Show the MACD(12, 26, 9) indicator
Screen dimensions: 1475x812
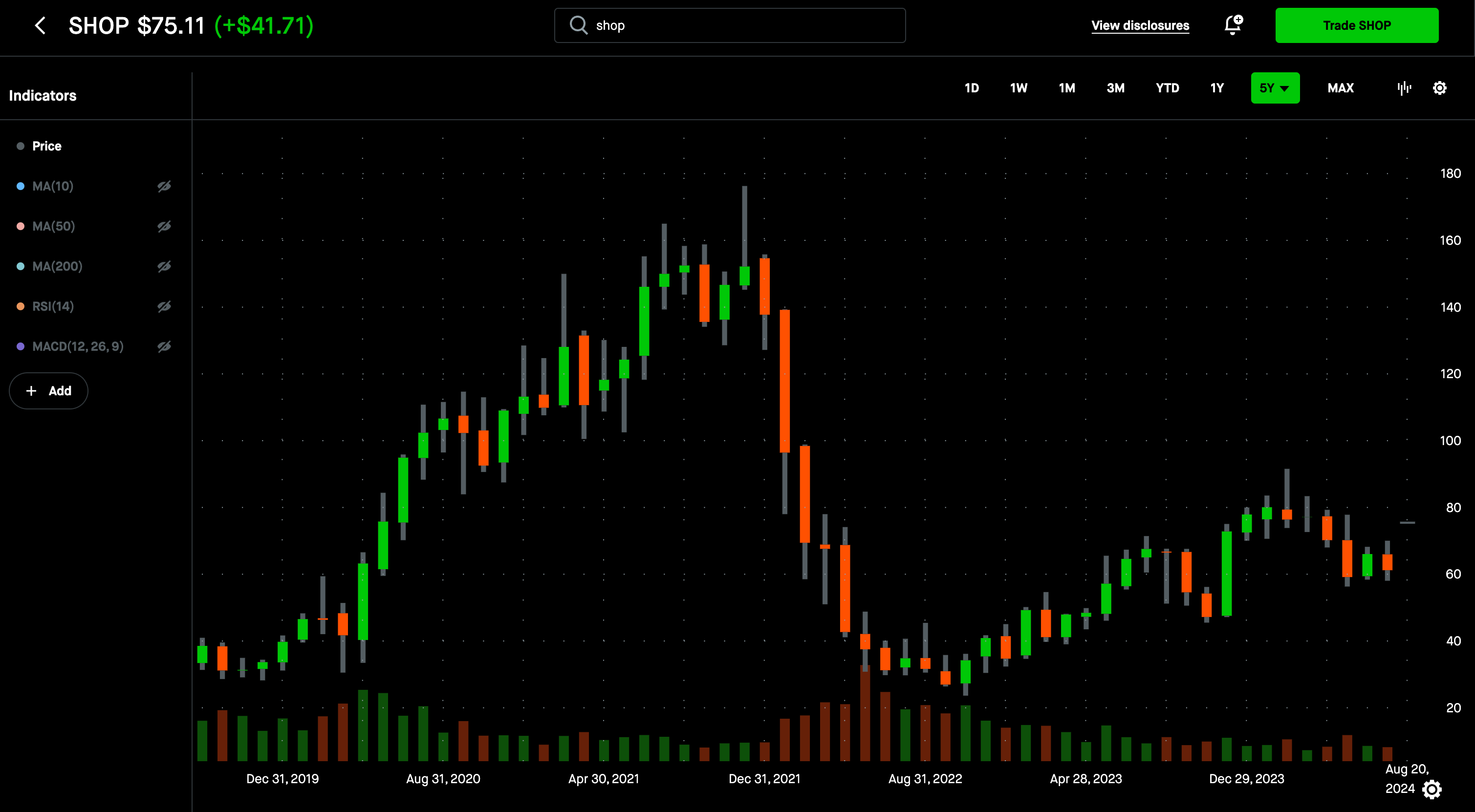tap(164, 346)
